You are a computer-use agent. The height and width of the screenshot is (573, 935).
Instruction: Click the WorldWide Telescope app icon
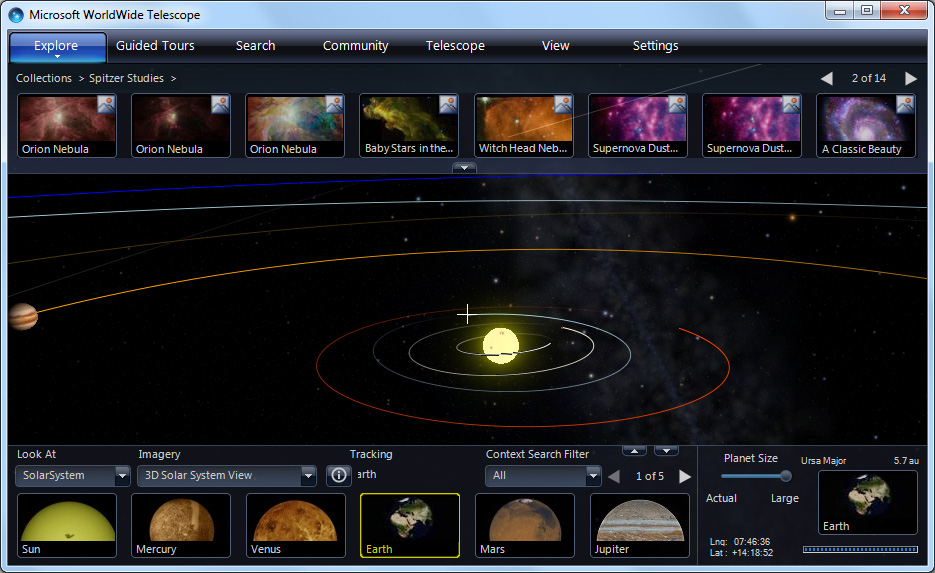pos(16,15)
